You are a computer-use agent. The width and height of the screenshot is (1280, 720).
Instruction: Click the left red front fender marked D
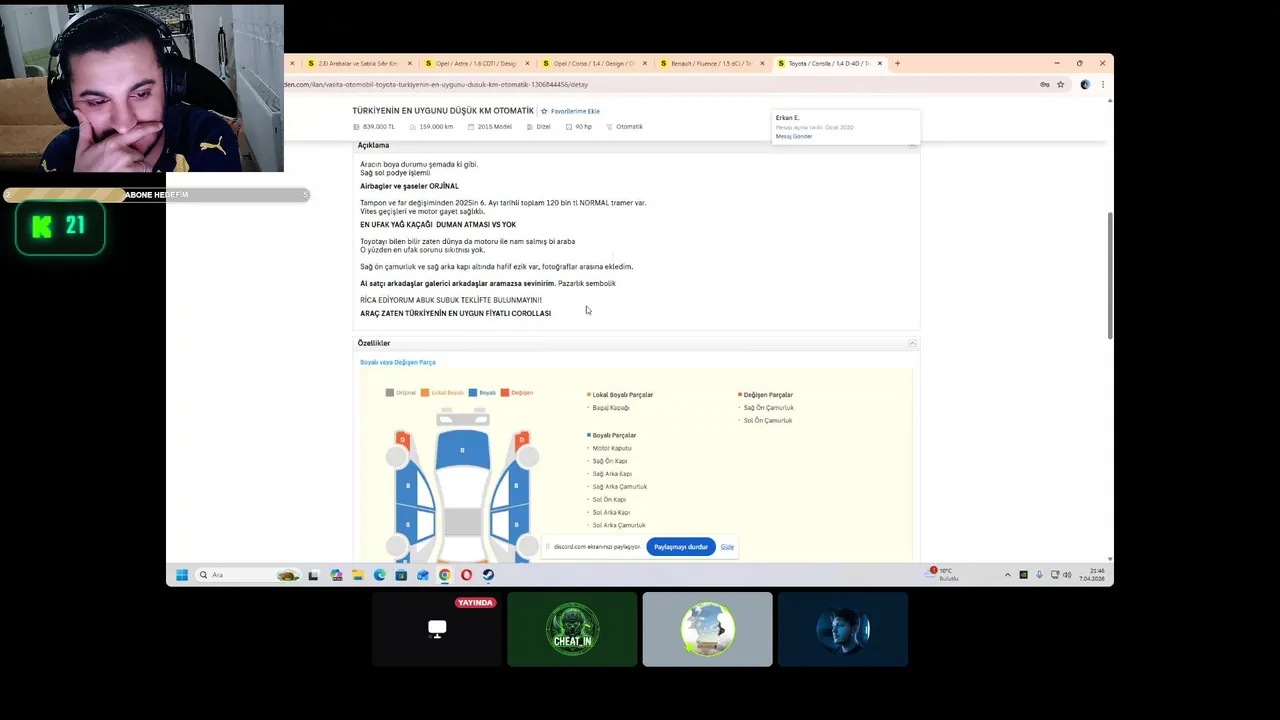402,439
